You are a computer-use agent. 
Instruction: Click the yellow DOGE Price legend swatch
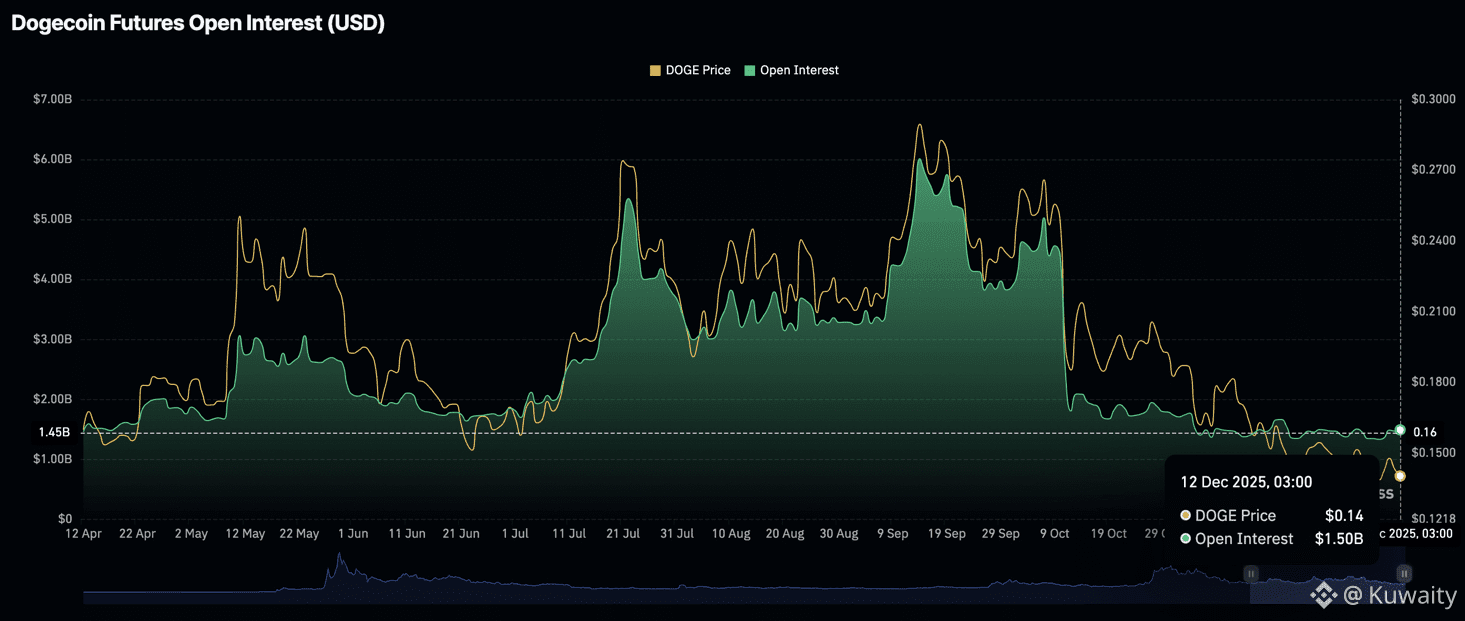(655, 71)
